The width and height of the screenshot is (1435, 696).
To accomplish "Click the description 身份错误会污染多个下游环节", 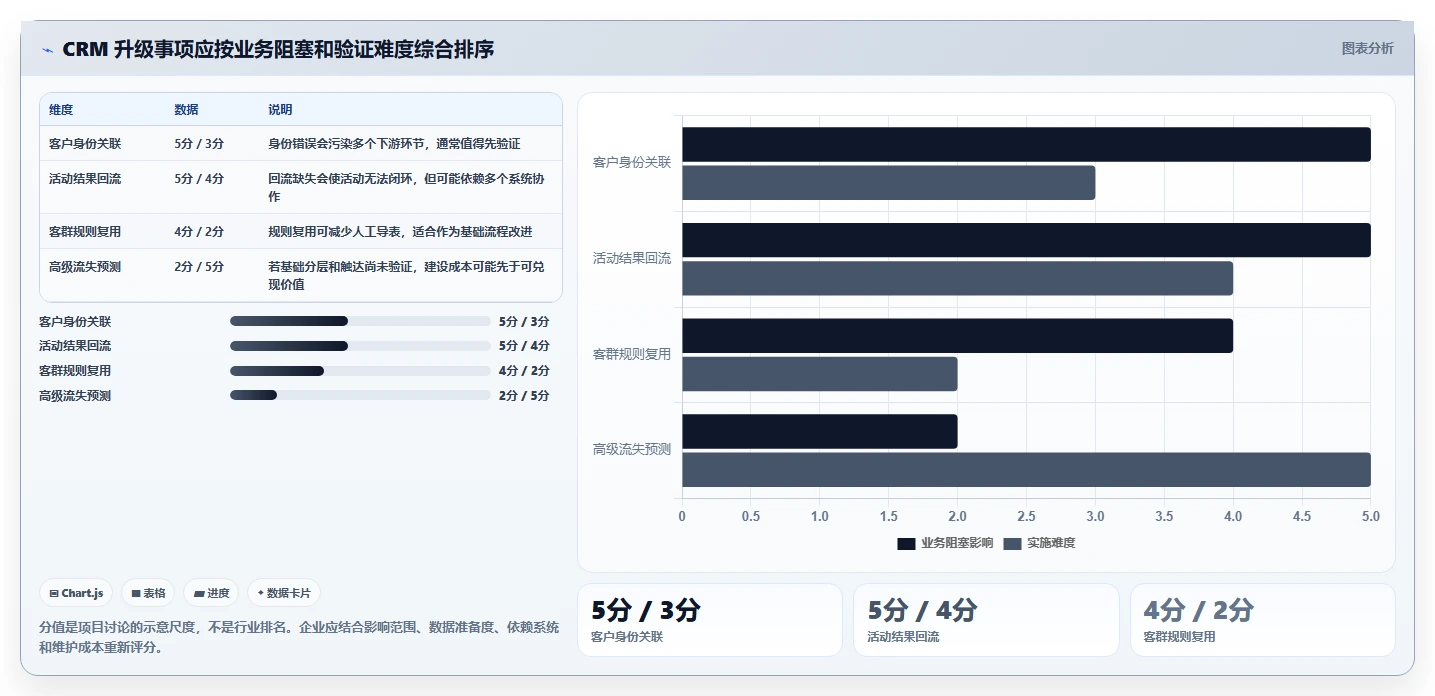I will pyautogui.click(x=394, y=144).
